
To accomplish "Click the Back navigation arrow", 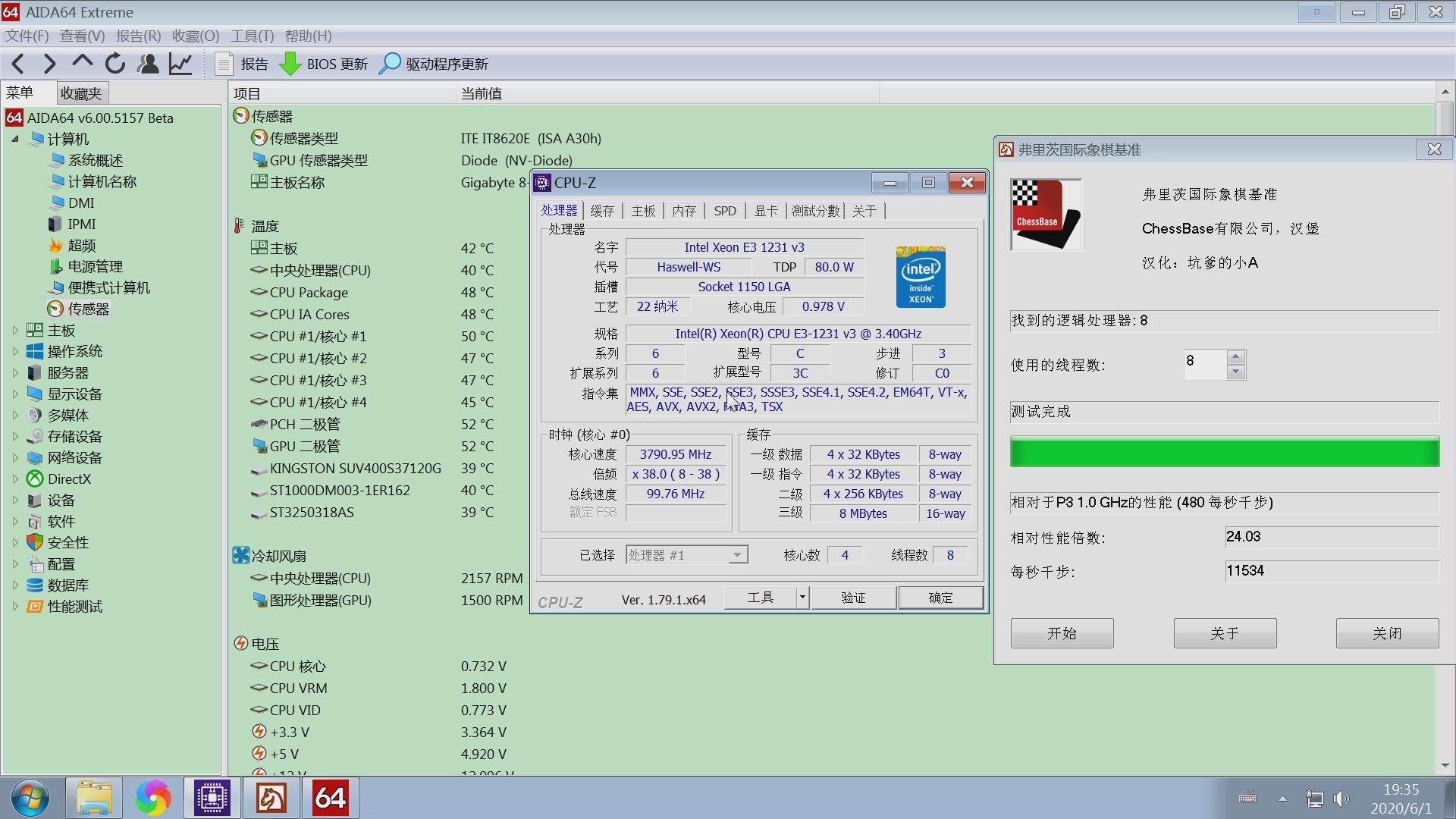I will click(19, 64).
